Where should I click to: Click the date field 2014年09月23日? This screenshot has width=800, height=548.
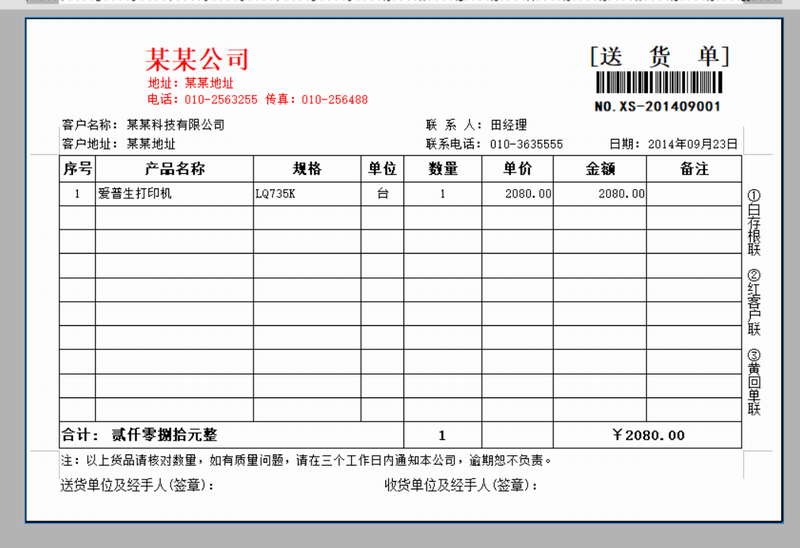click(693, 144)
